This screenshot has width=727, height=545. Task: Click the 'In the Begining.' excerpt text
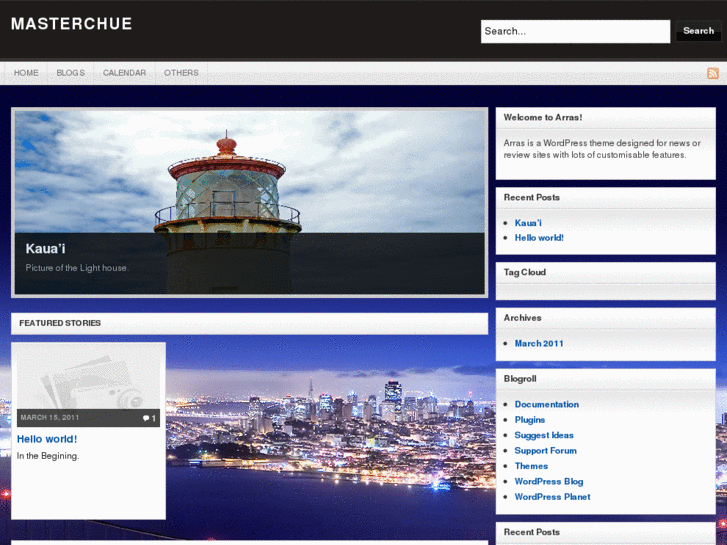click(48, 456)
